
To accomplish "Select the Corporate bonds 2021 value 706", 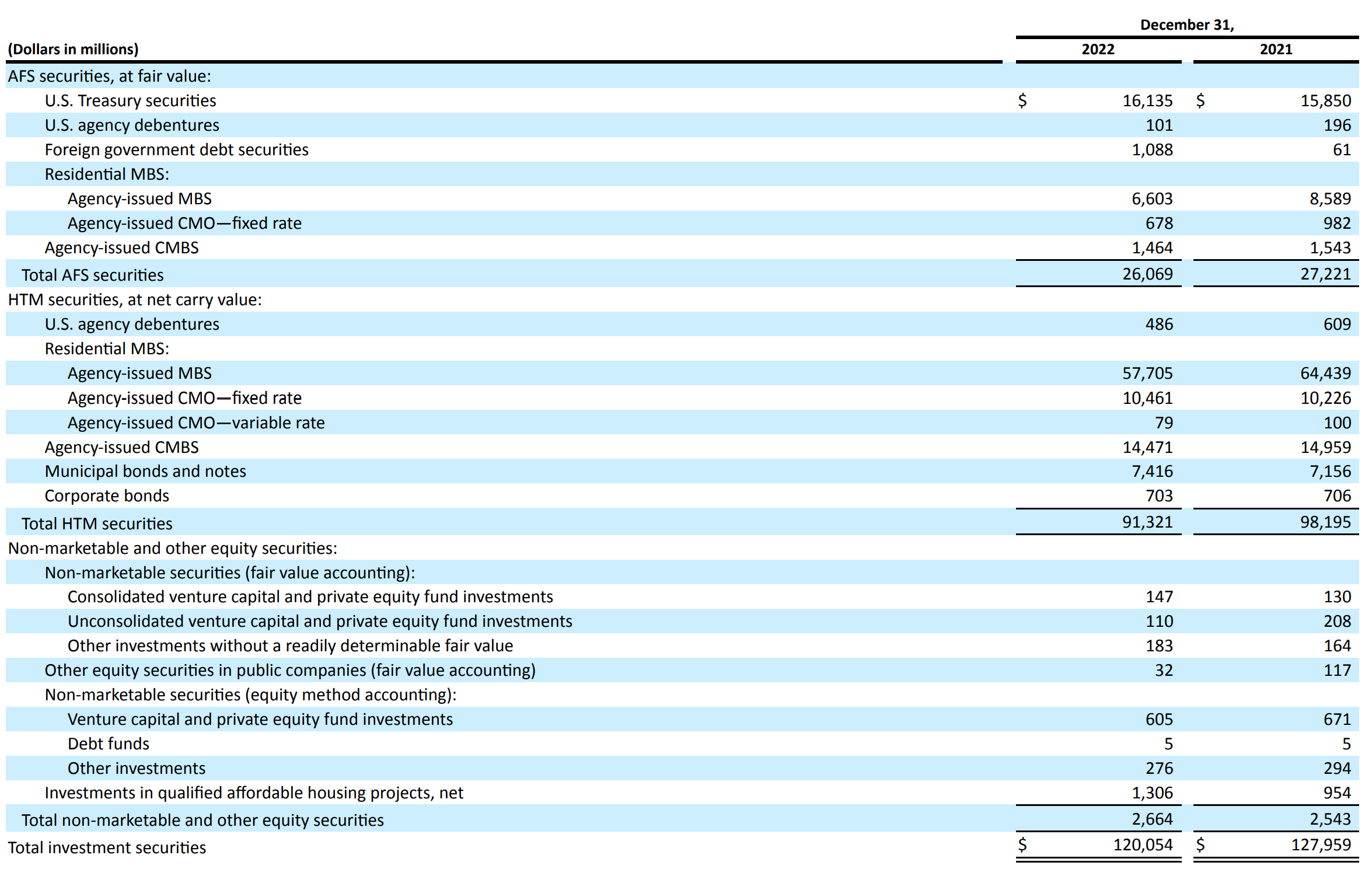I will 1336,496.
